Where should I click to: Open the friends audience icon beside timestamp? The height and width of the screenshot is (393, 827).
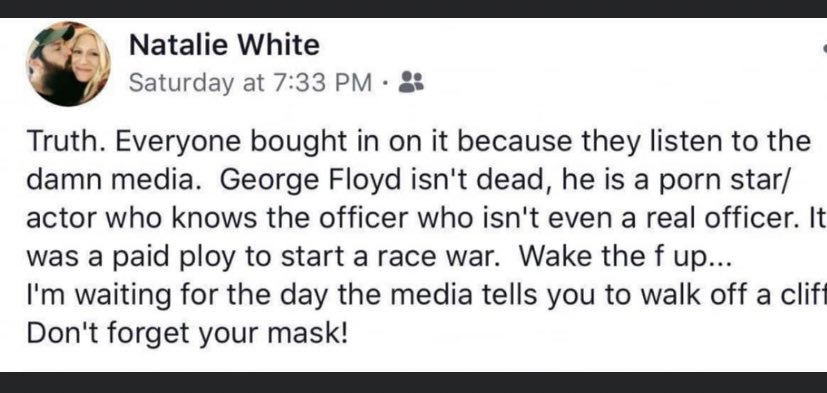point(411,82)
